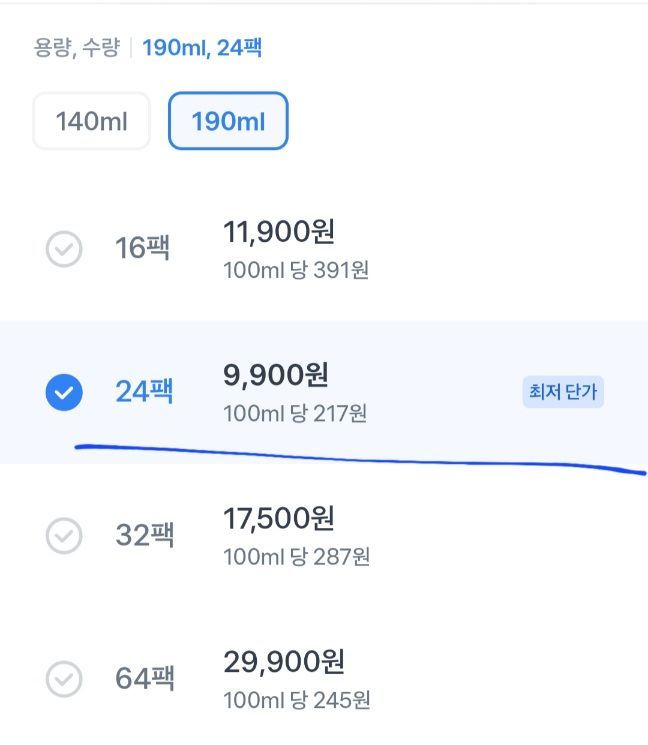This screenshot has height=745, width=648.
Task: Toggle the selected 24팩 blue checkmark
Action: 64,392
